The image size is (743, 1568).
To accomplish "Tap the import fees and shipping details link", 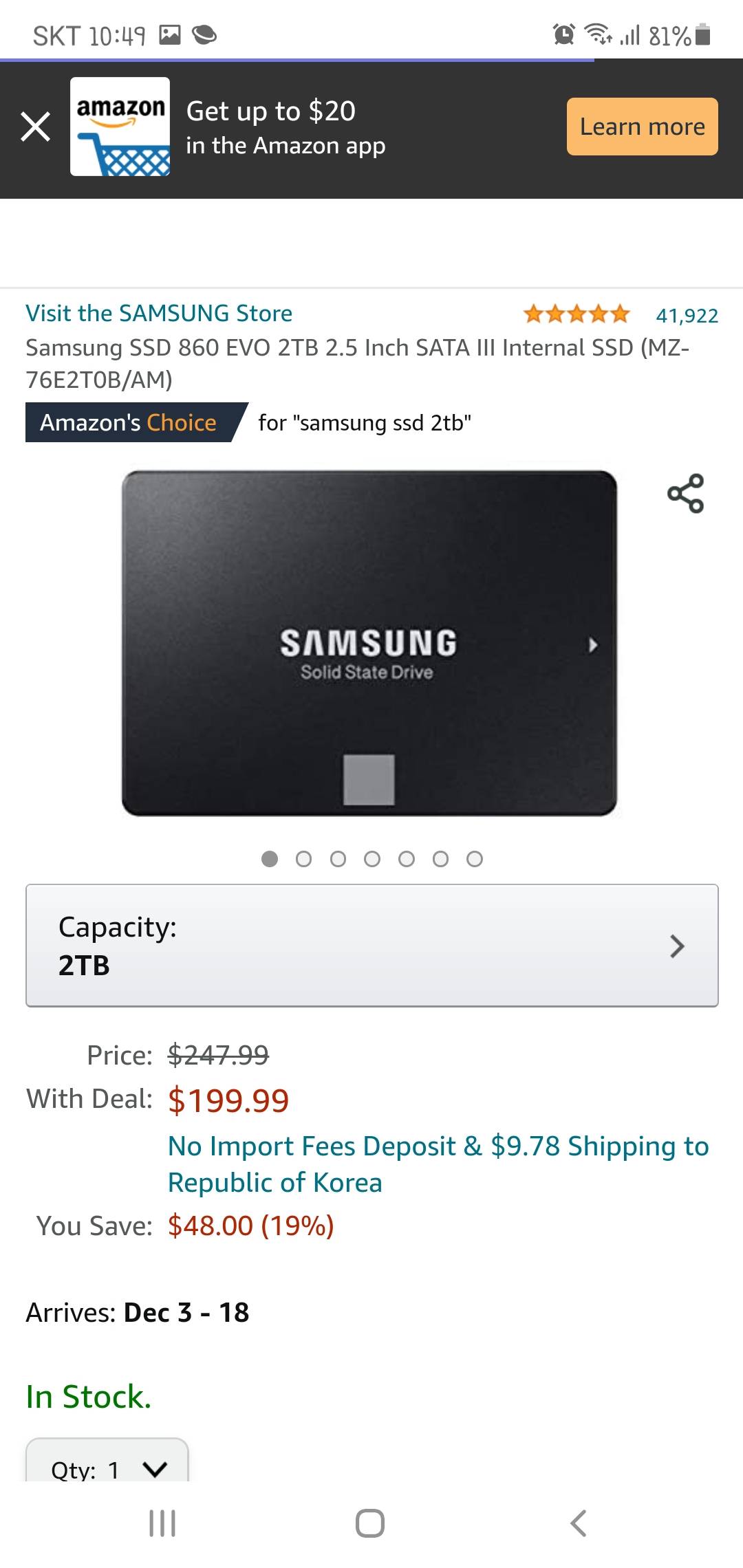I will click(x=438, y=1164).
